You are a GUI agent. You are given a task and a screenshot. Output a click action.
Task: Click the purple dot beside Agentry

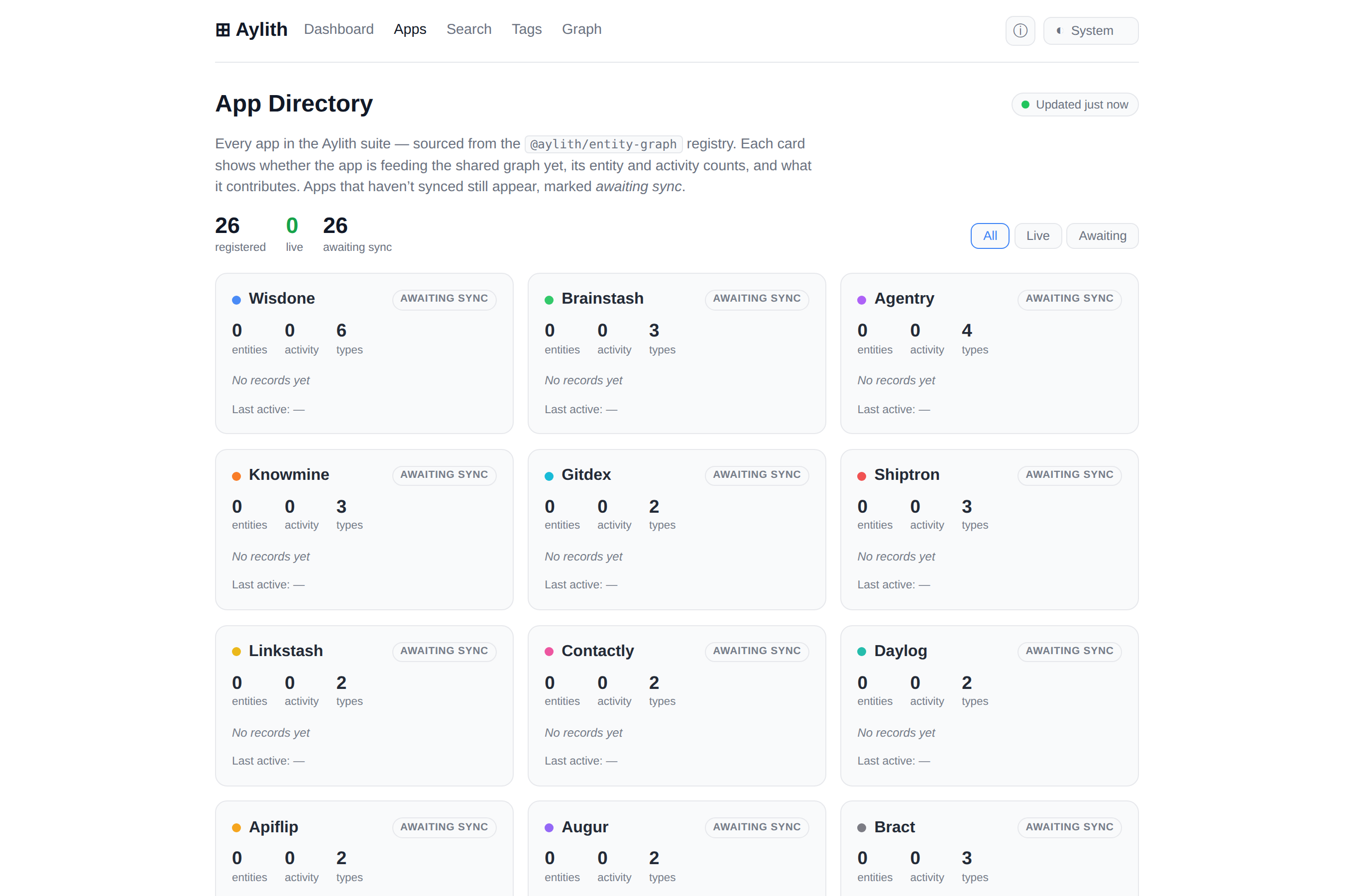(862, 300)
